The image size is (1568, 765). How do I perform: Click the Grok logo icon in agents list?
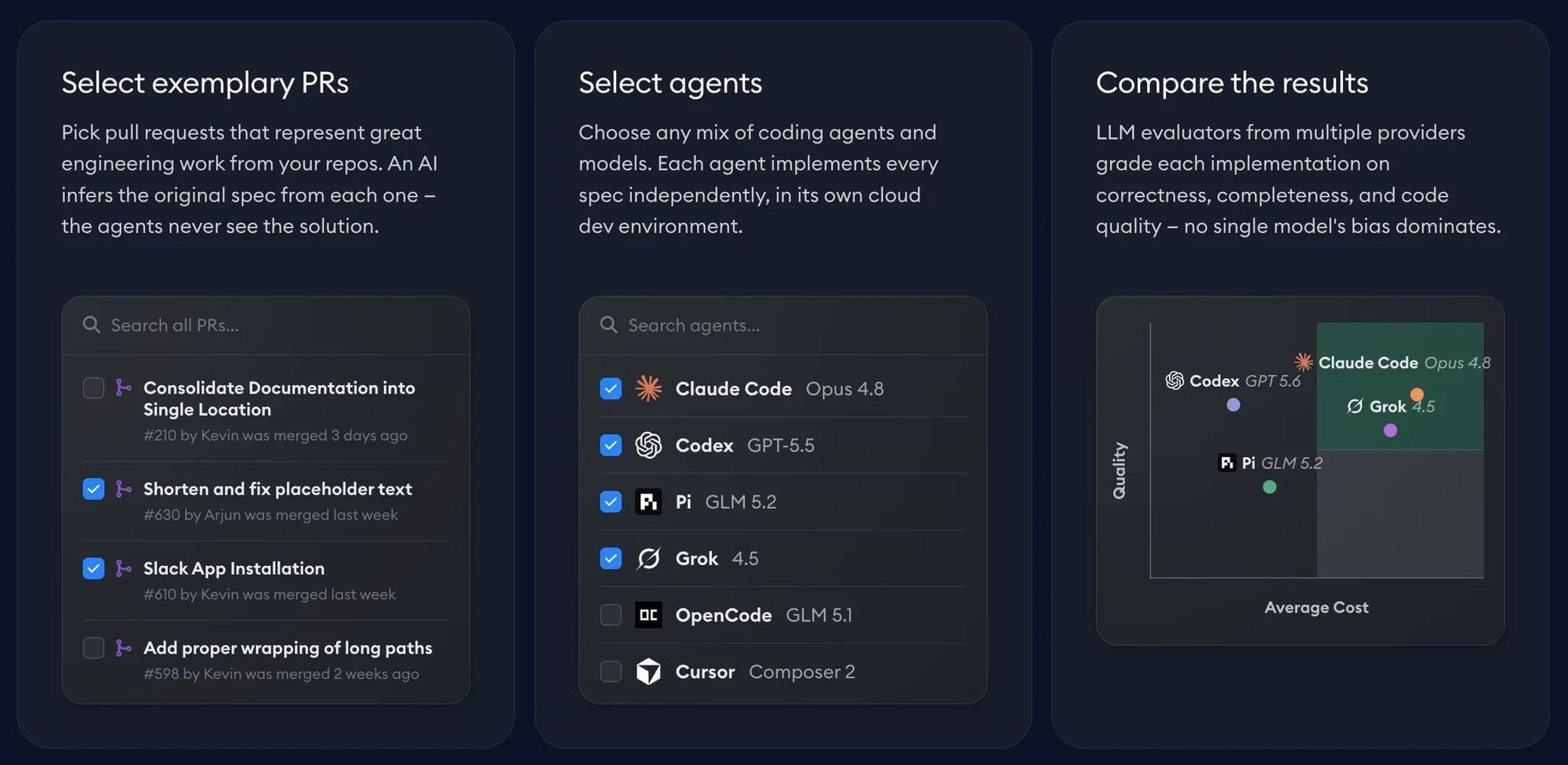(x=648, y=558)
